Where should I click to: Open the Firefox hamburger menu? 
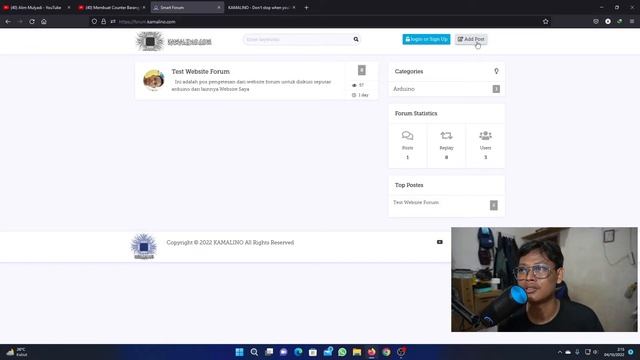pyautogui.click(x=632, y=21)
